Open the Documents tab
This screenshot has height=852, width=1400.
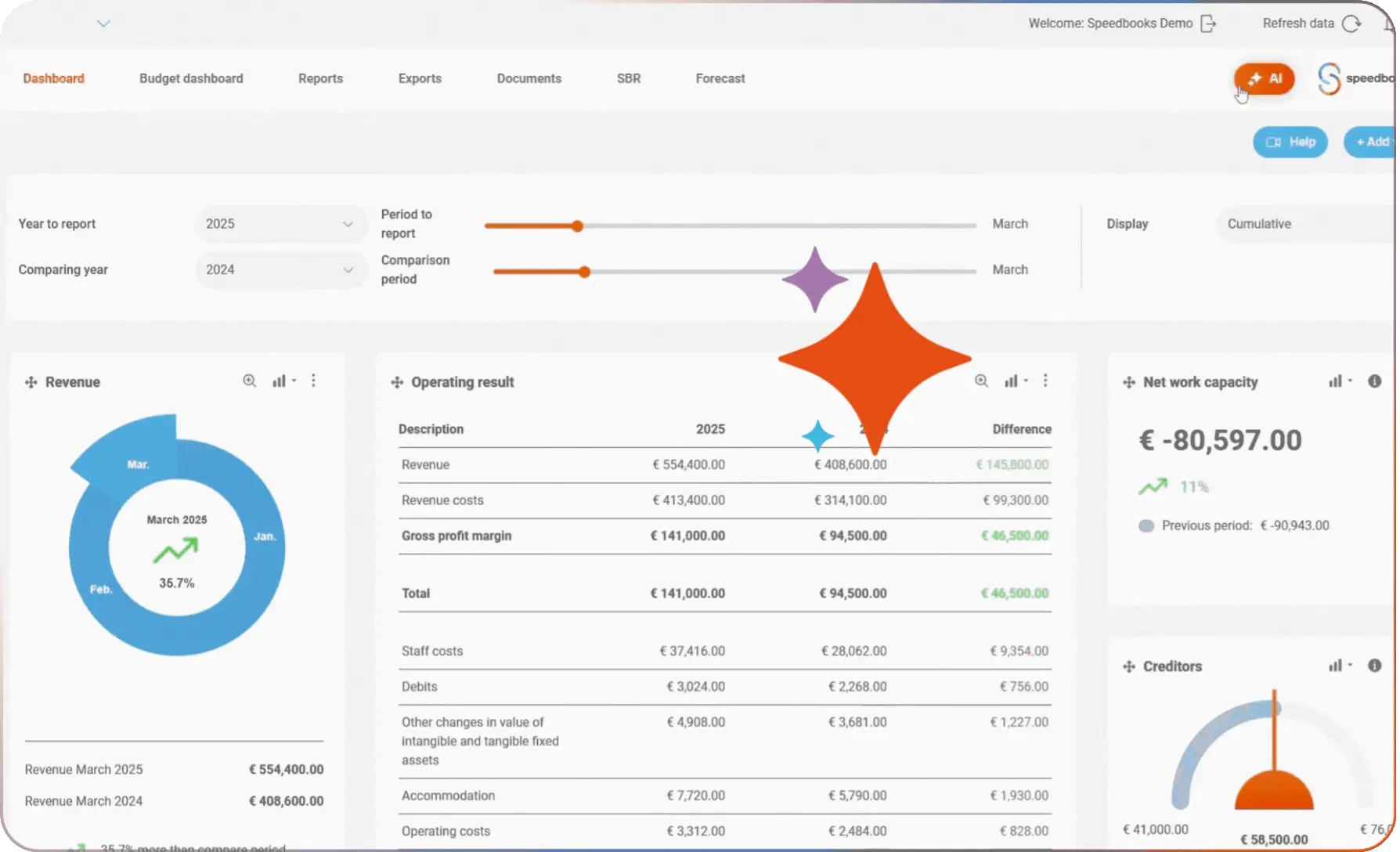click(529, 78)
